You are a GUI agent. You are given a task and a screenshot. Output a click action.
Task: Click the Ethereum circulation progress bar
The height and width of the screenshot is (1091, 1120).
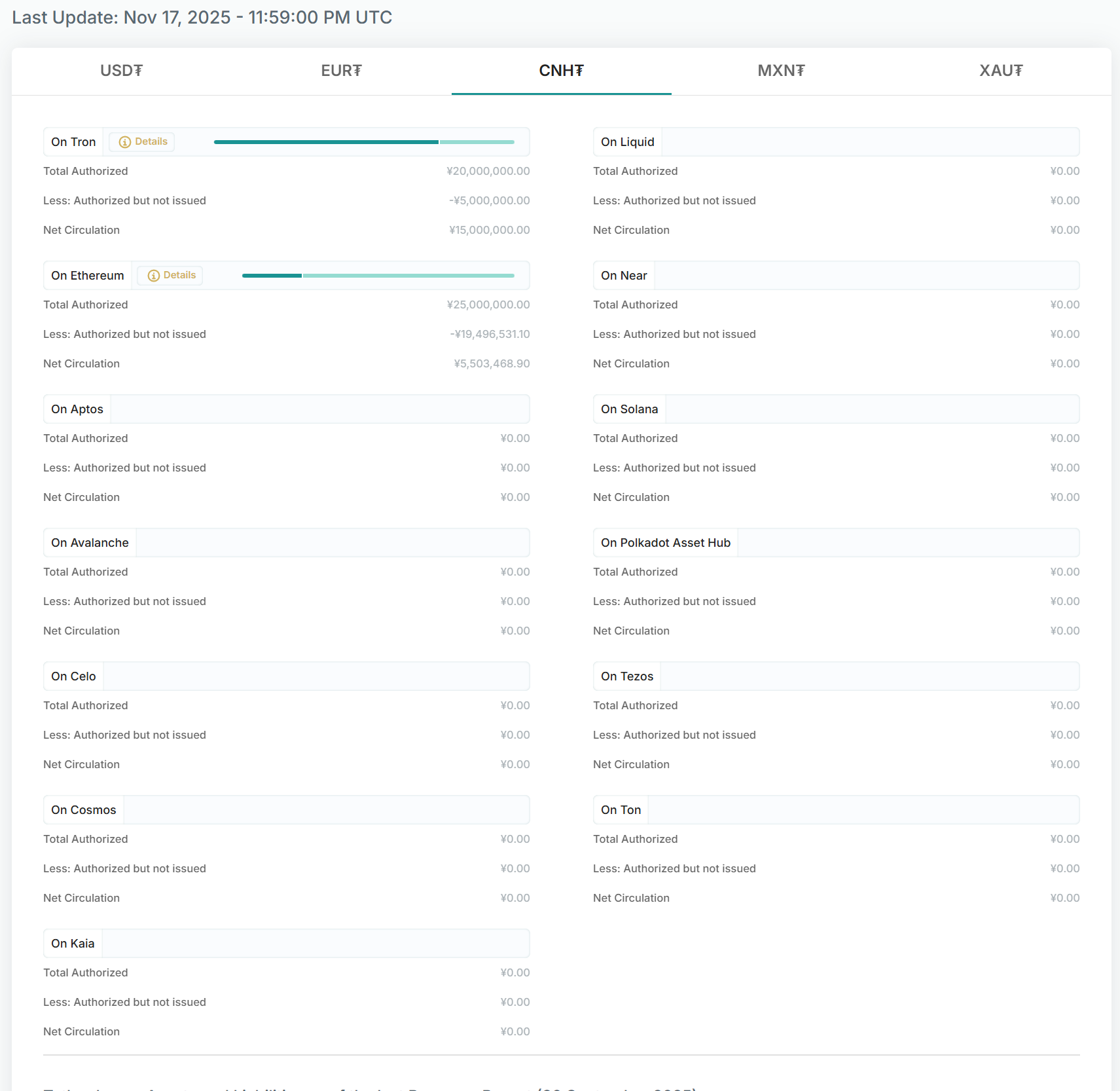pyautogui.click(x=378, y=276)
